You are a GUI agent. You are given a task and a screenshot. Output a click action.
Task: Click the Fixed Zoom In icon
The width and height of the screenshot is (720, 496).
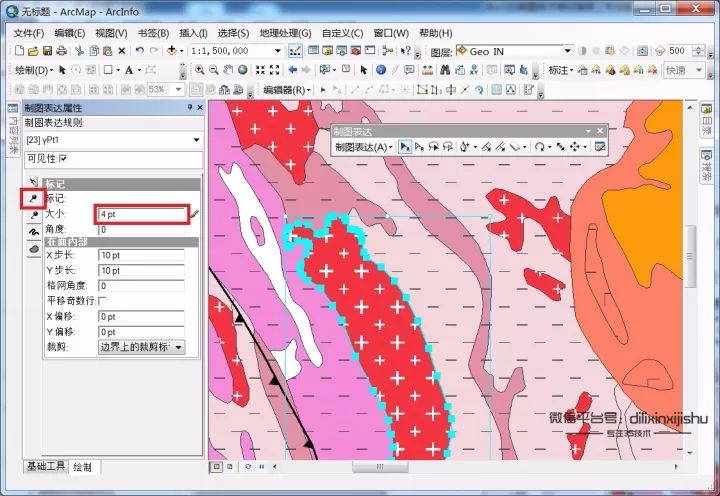(260, 70)
